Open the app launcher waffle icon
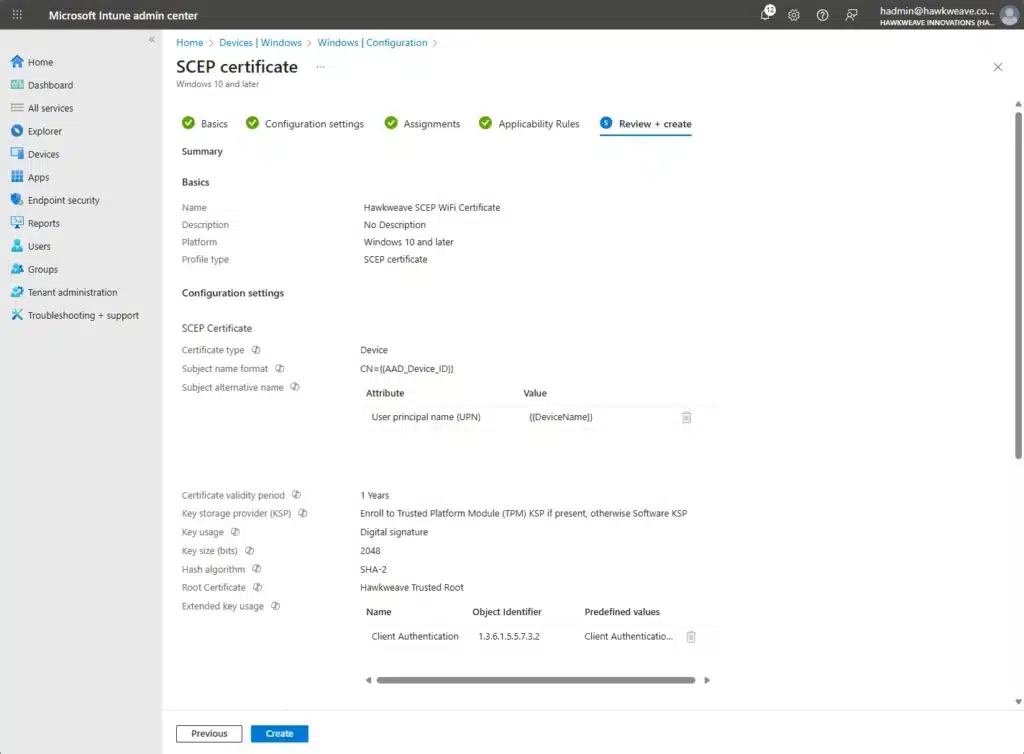1024x754 pixels. [17, 15]
